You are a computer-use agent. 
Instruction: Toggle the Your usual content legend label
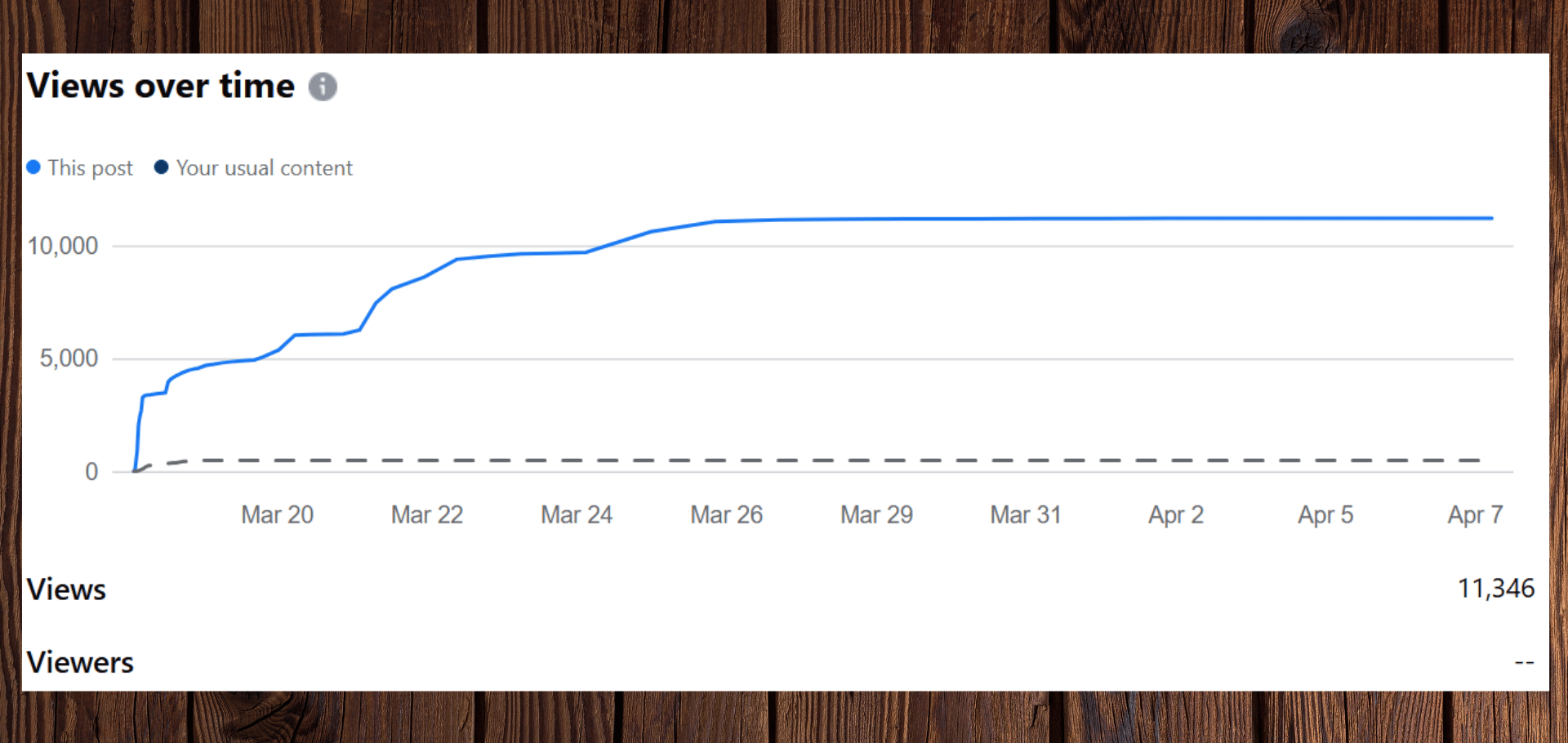coord(264,168)
